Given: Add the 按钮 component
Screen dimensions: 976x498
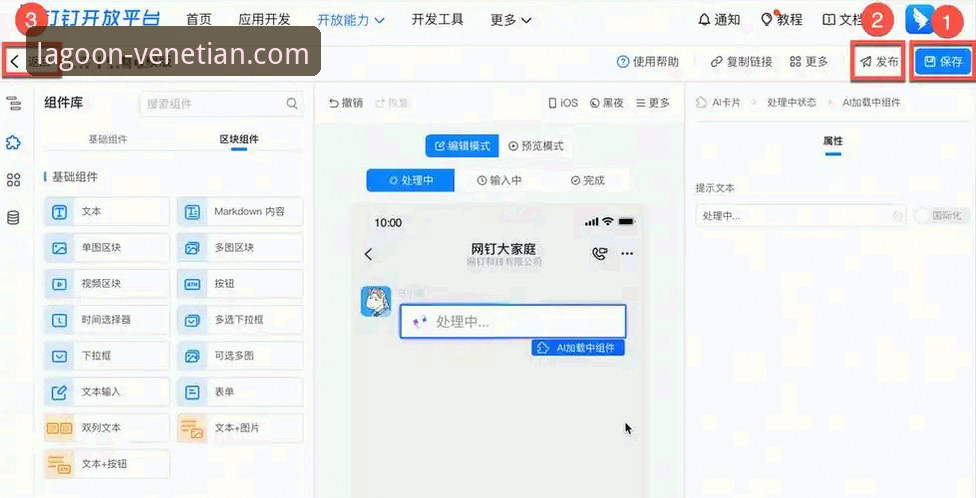Looking at the screenshot, I should [240, 284].
